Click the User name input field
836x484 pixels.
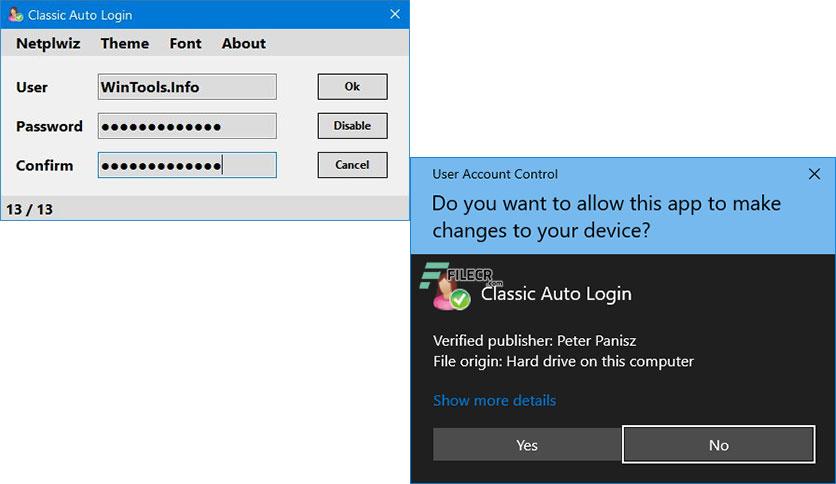(x=187, y=87)
